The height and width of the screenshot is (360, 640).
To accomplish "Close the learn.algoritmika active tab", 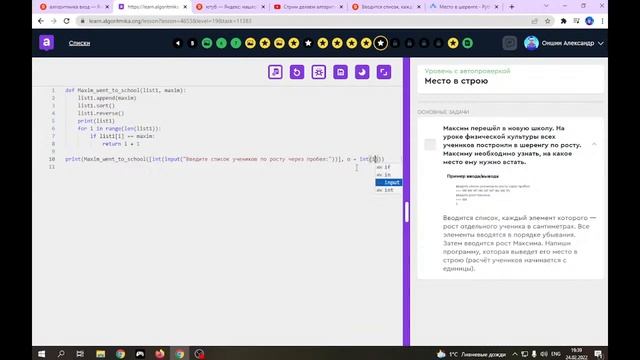I will click(185, 7).
